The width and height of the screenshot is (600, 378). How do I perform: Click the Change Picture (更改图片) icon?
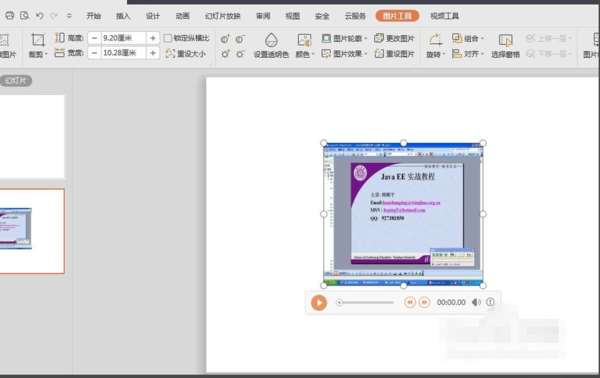379,38
